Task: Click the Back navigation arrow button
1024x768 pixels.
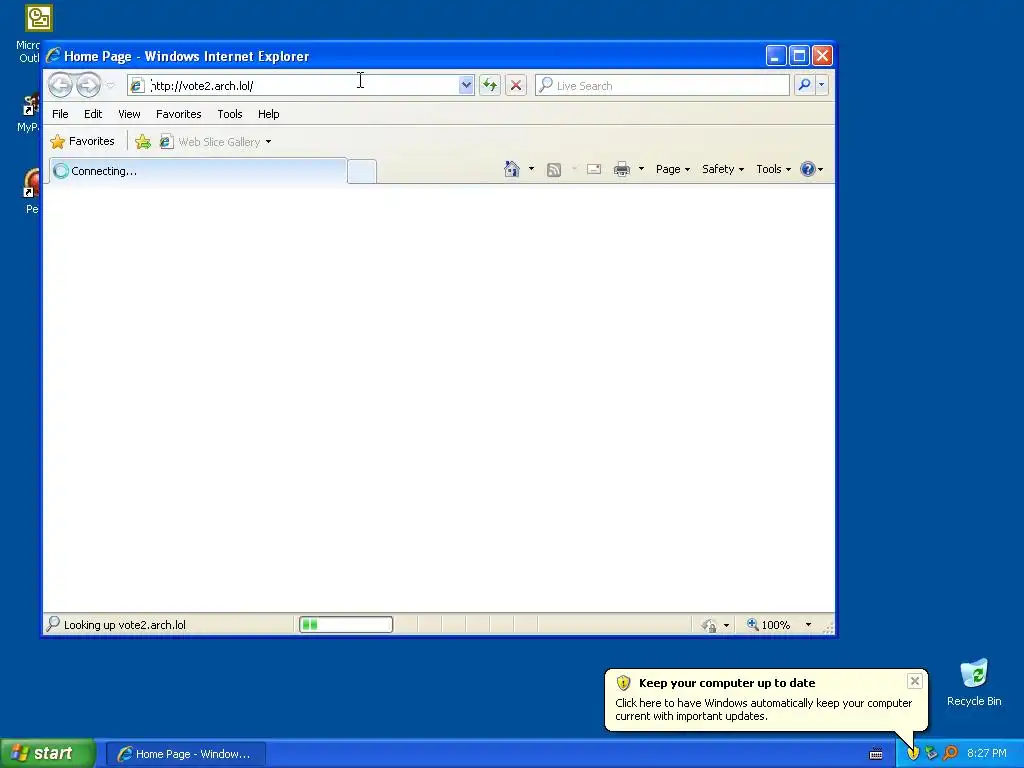Action: (60, 85)
